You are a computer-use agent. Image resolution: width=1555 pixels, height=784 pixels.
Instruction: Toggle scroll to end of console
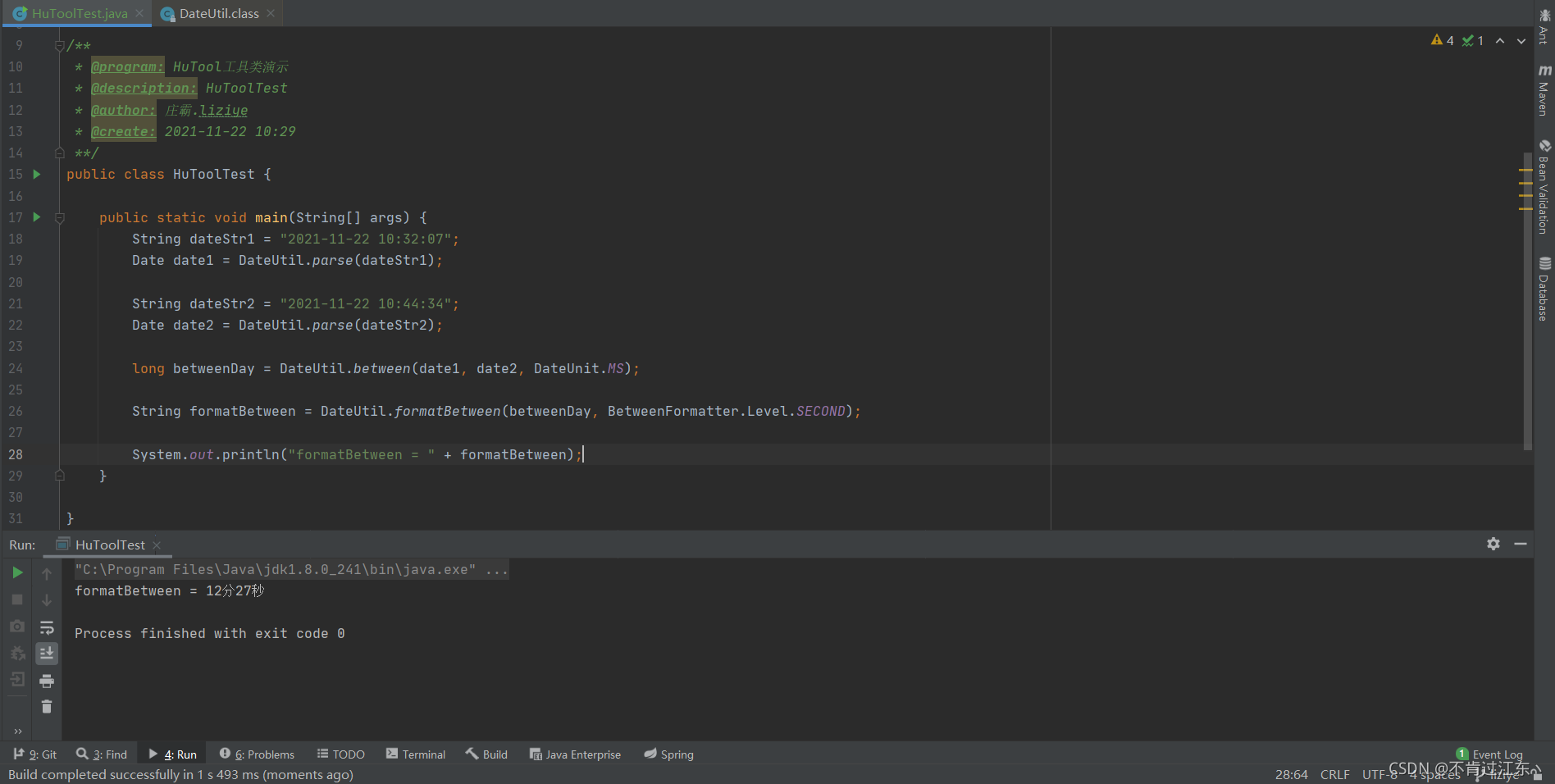coord(47,653)
